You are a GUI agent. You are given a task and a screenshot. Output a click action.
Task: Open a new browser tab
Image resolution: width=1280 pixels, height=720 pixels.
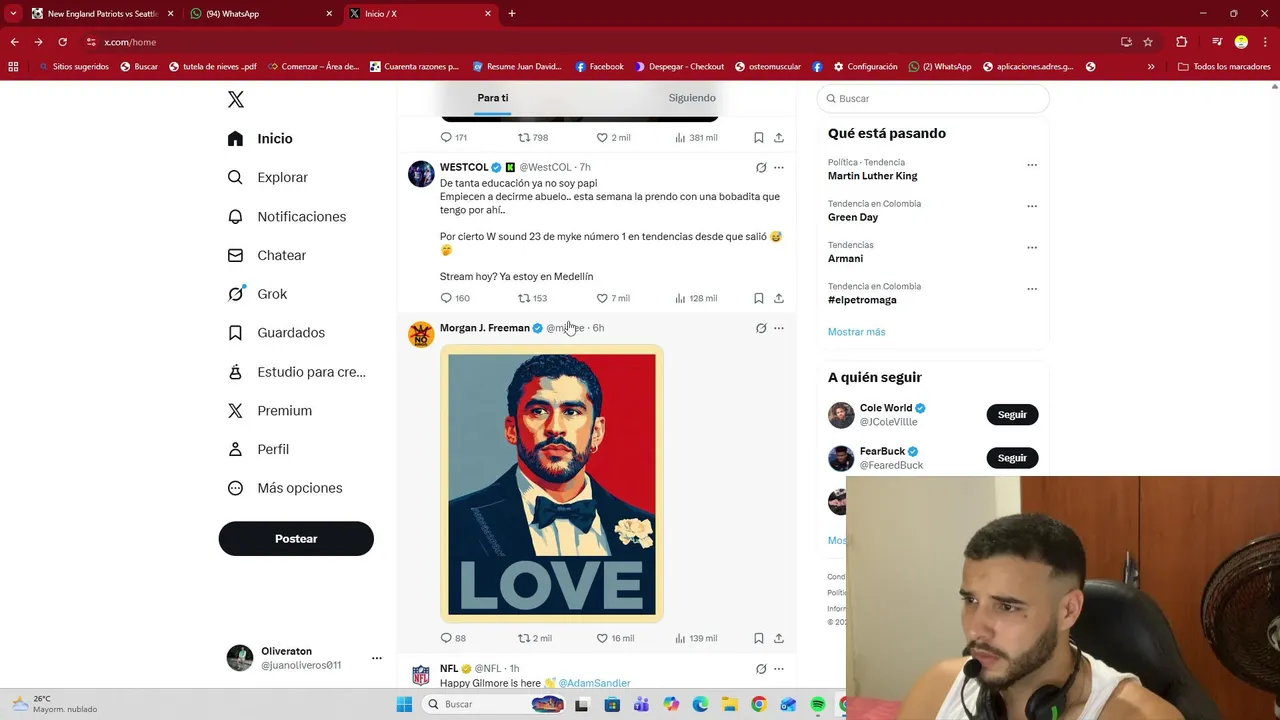click(x=512, y=14)
